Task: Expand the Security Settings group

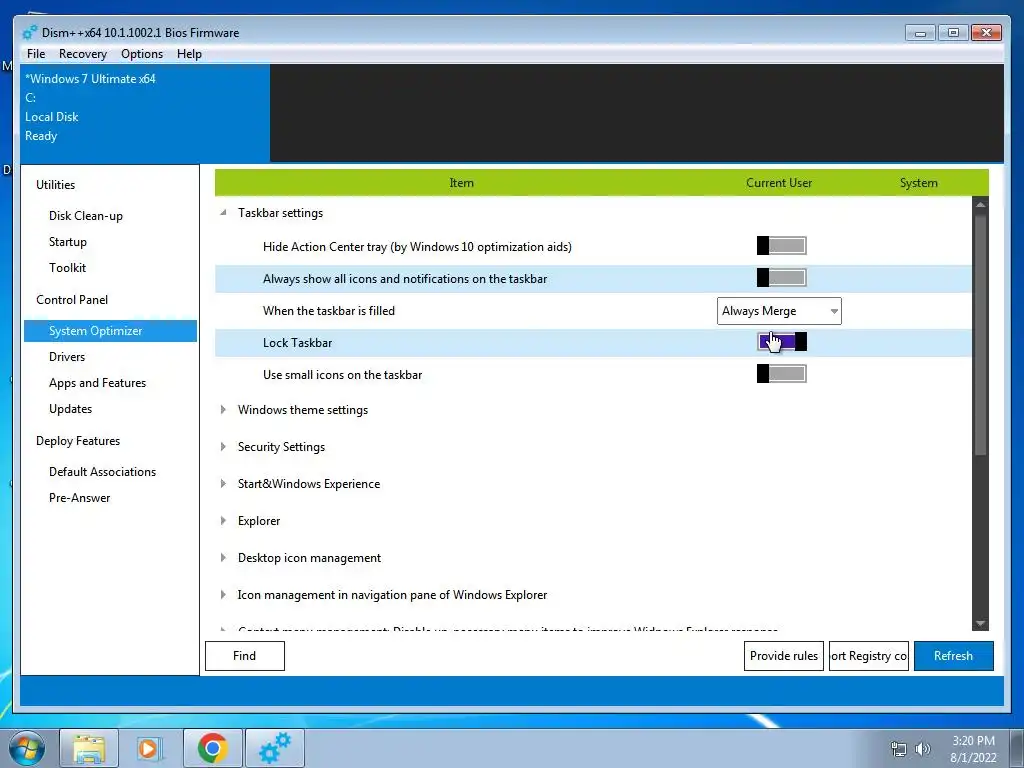Action: (x=223, y=447)
